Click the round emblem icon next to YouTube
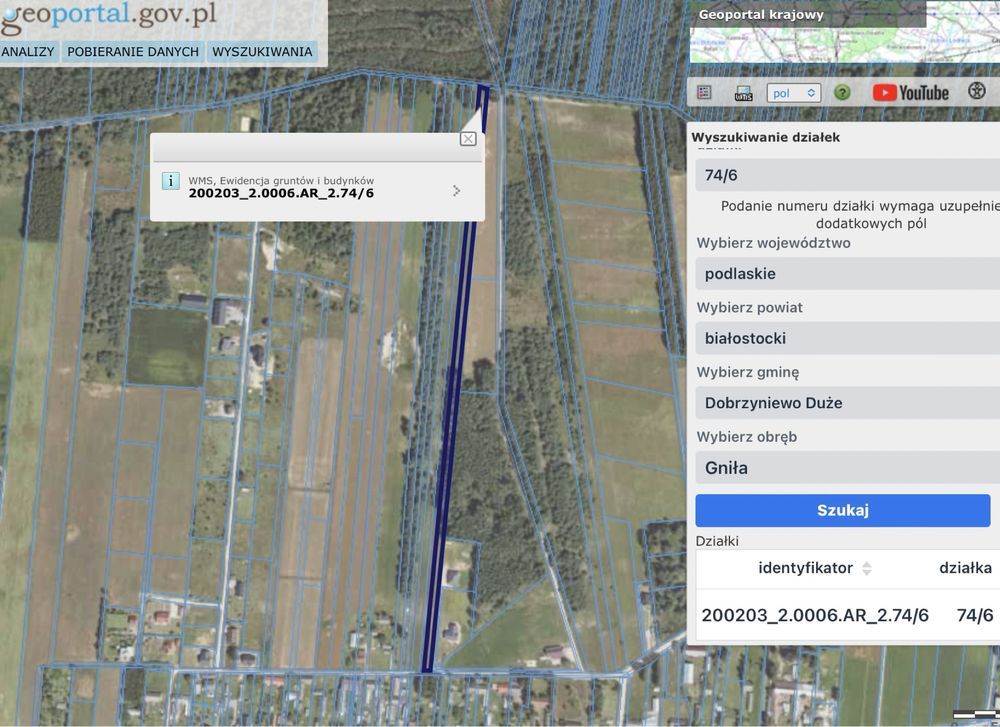The height and width of the screenshot is (727, 1000). (976, 91)
